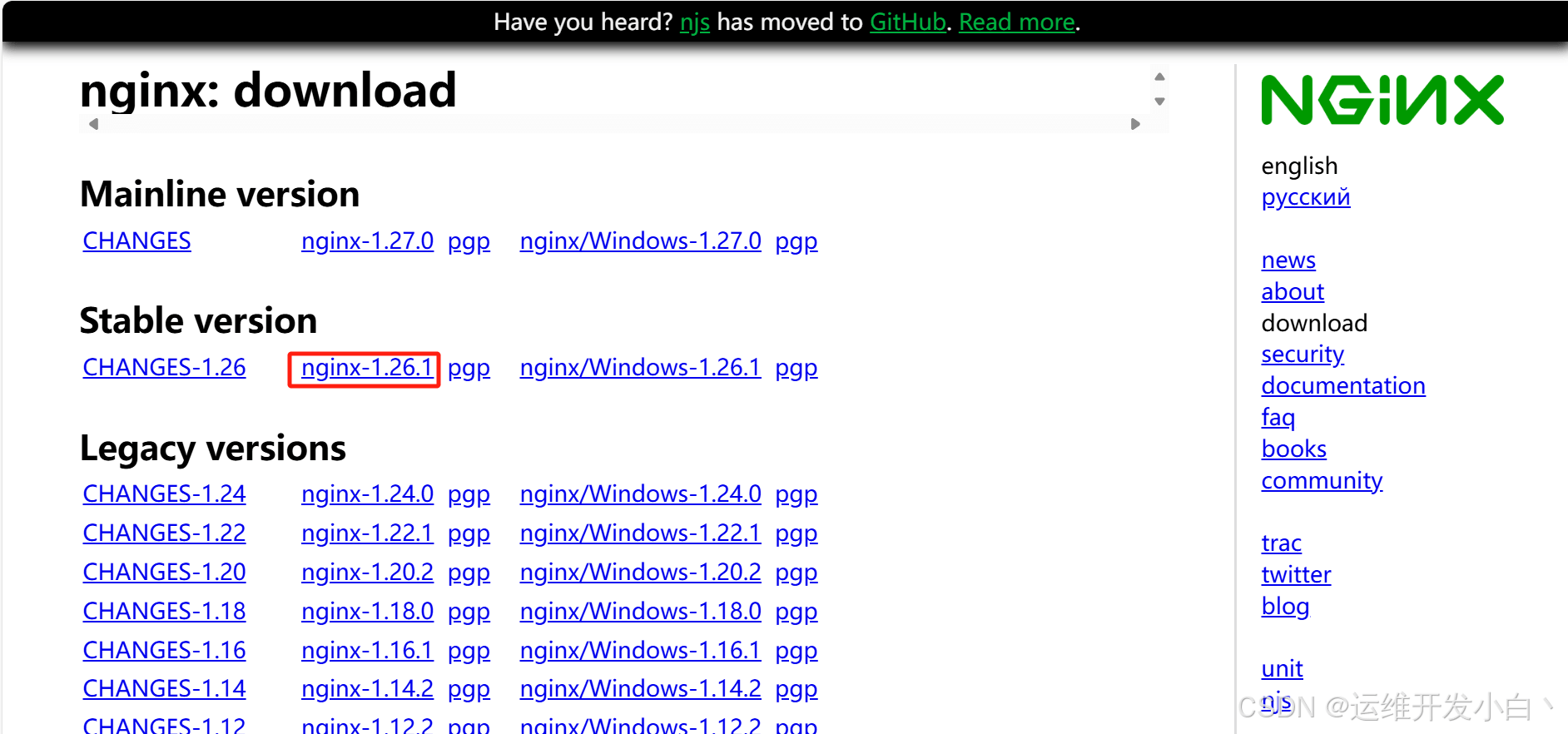
Task: Open mainline CHANGES link
Action: (x=137, y=241)
